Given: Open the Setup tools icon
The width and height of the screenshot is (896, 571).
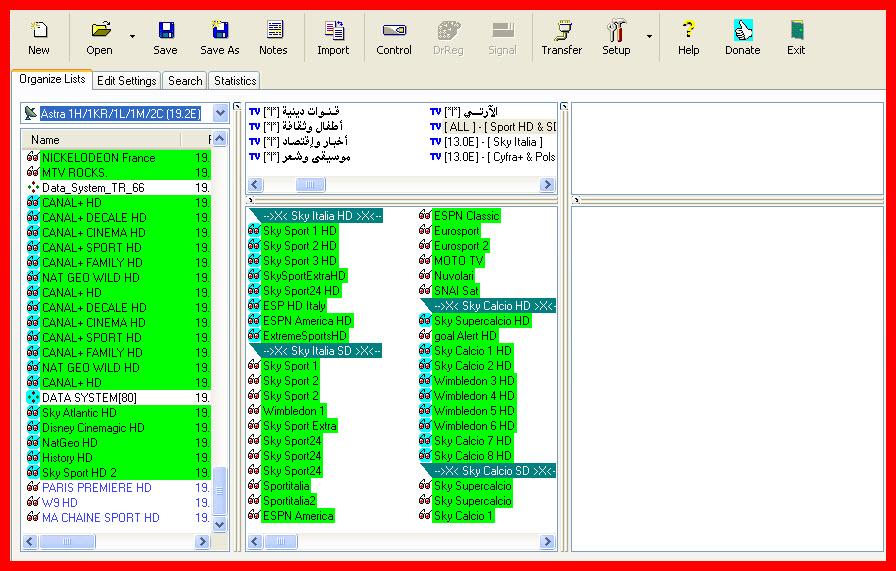Looking at the screenshot, I should (616, 30).
